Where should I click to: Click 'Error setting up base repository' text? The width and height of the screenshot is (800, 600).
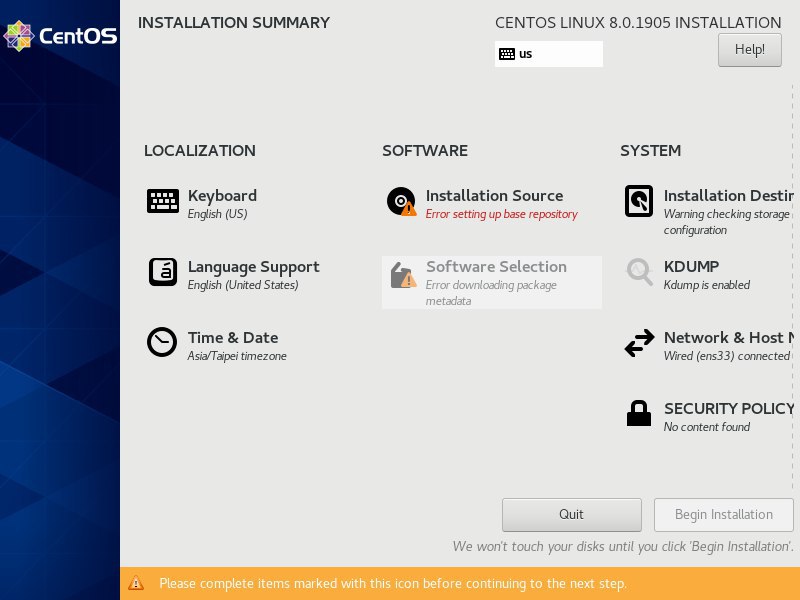point(502,214)
